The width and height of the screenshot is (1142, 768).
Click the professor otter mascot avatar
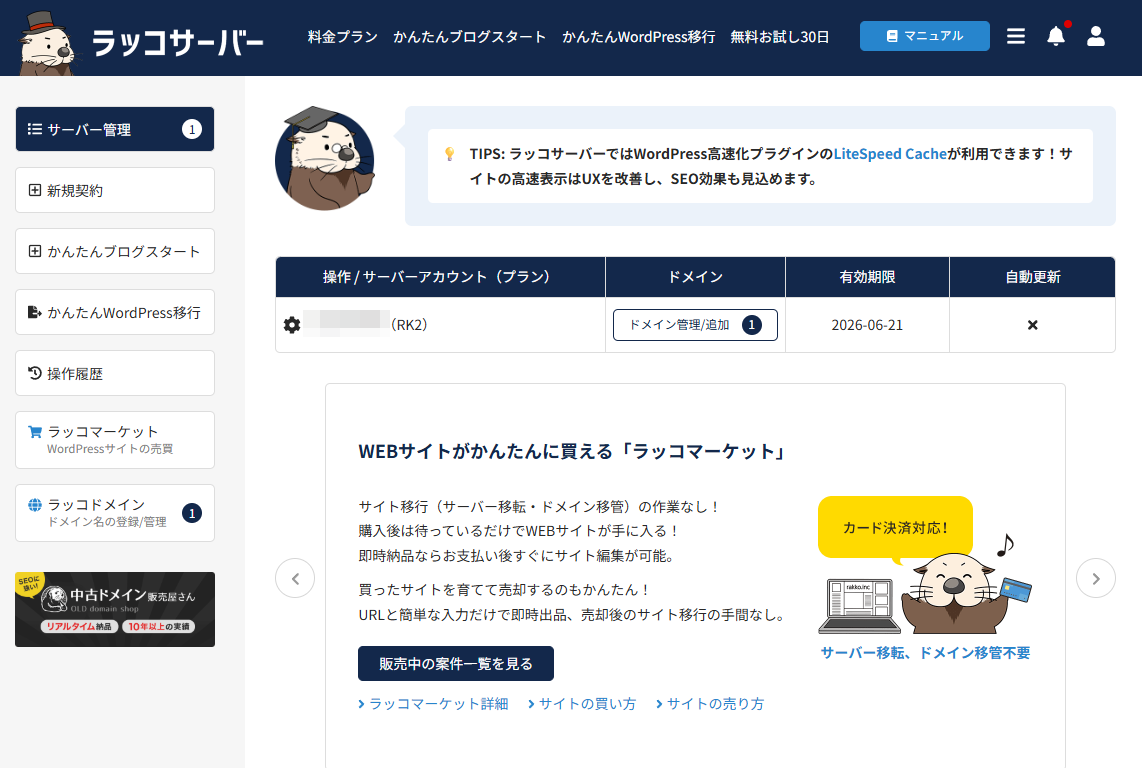(x=325, y=160)
